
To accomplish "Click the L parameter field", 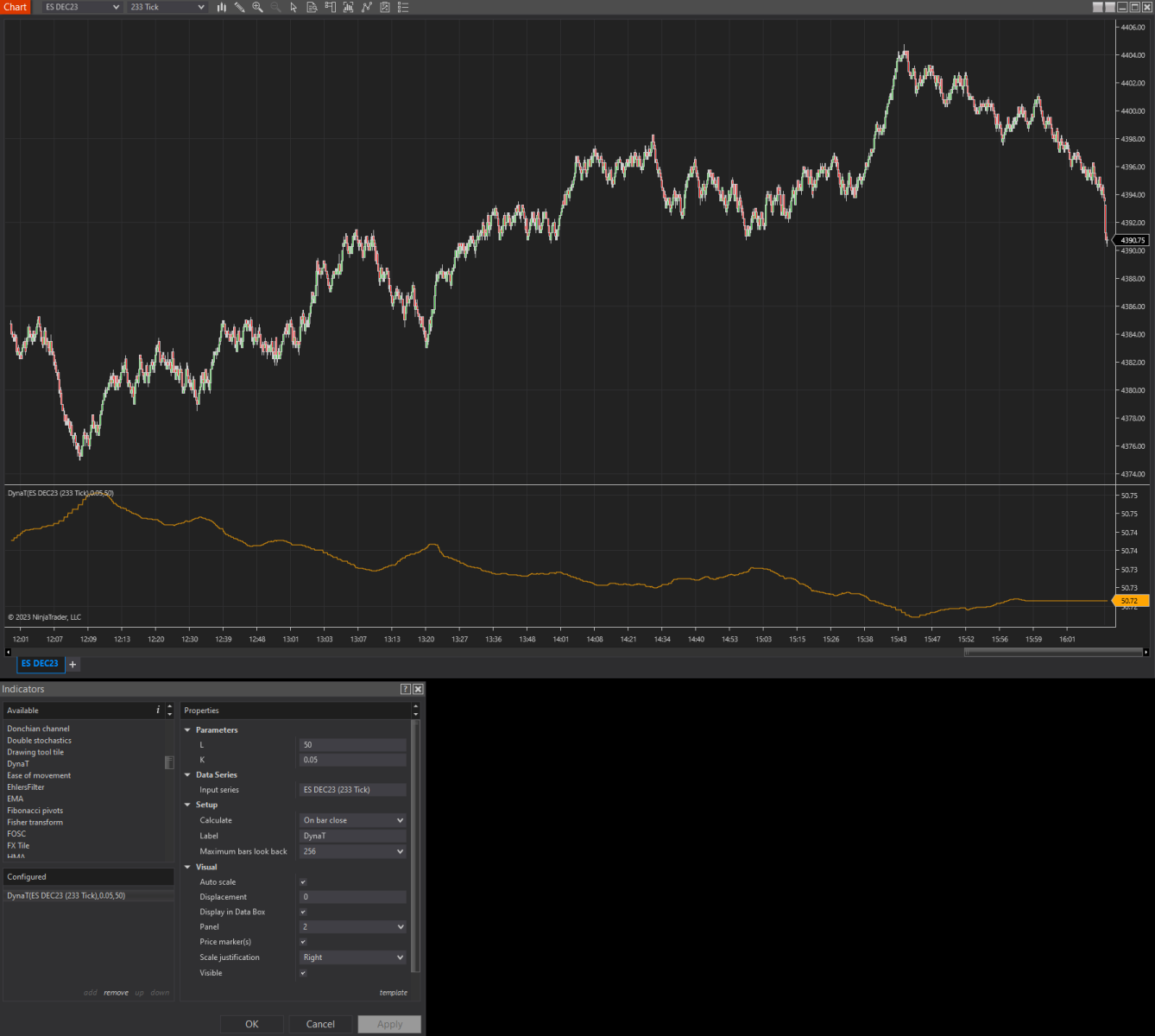I will coord(352,745).
